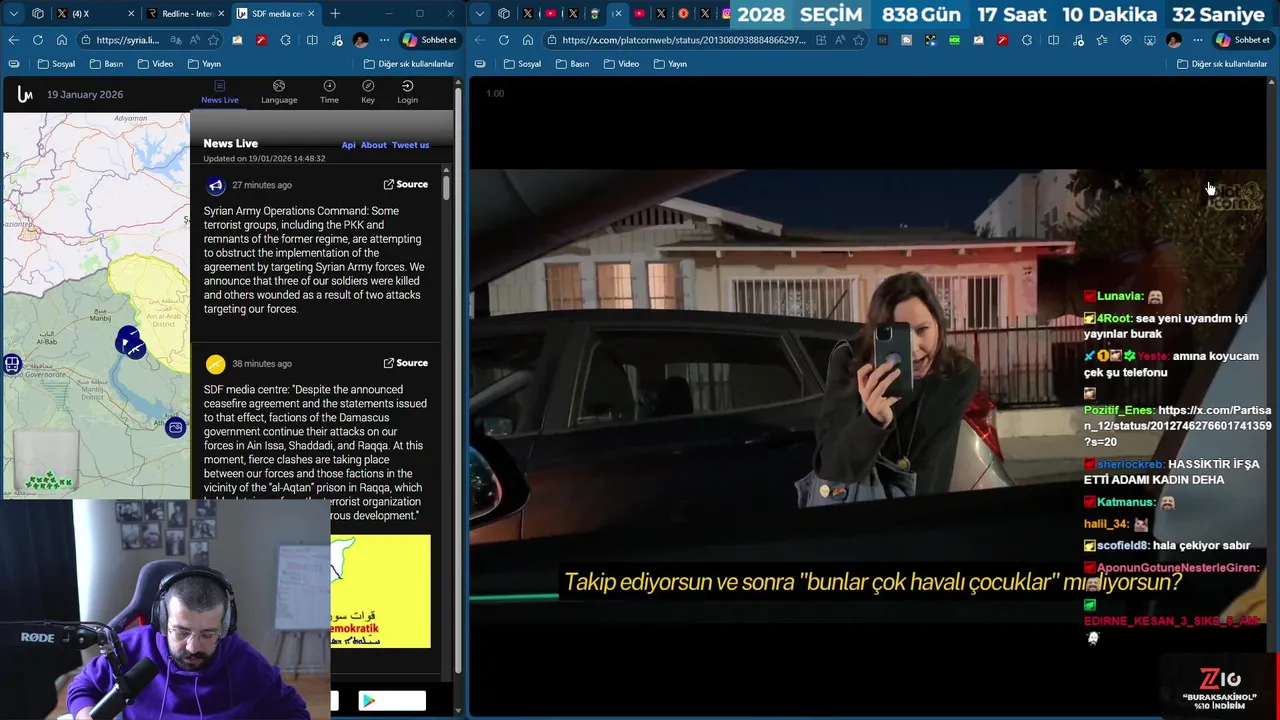Click the read aloud icon in the left address bar

coord(194,40)
